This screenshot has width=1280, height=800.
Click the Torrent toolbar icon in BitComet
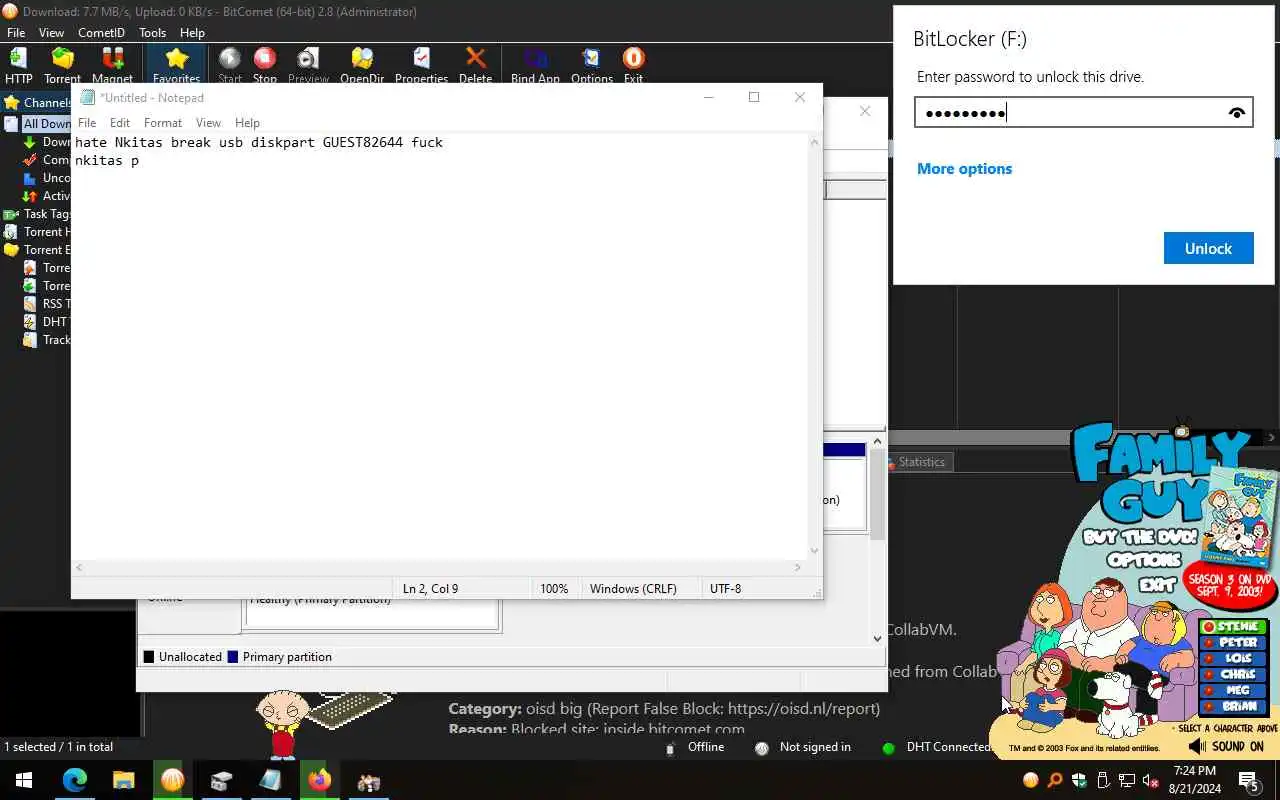point(62,65)
